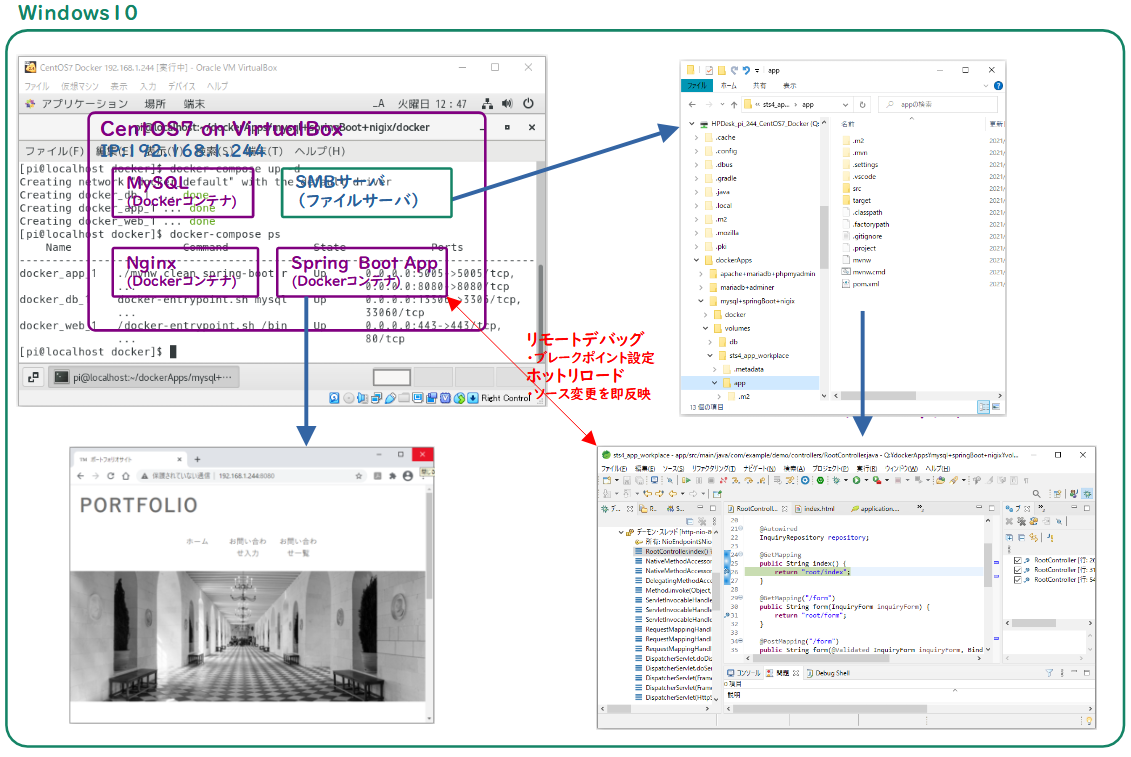The width and height of the screenshot is (1131, 757).
Task: Click the Resume button in Eclipse debug toolbar
Action: (x=688, y=480)
